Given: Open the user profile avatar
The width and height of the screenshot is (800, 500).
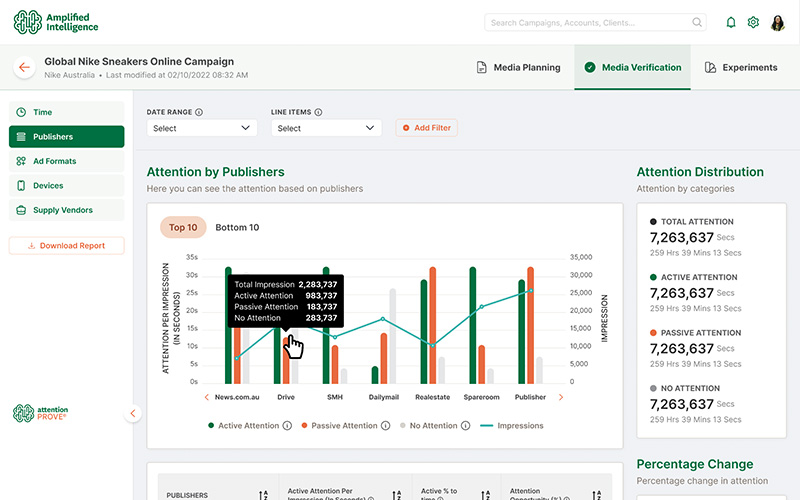Looking at the screenshot, I should coord(778,22).
